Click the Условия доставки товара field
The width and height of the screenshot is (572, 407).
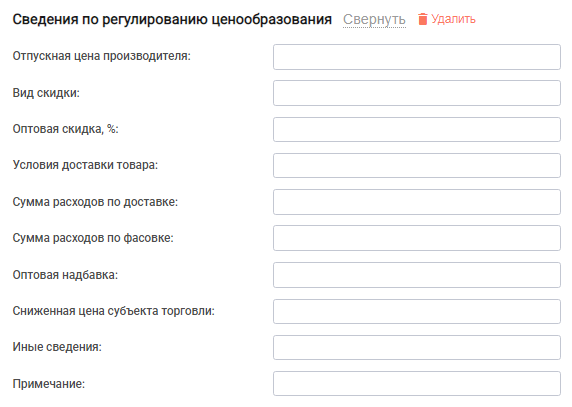417,166
